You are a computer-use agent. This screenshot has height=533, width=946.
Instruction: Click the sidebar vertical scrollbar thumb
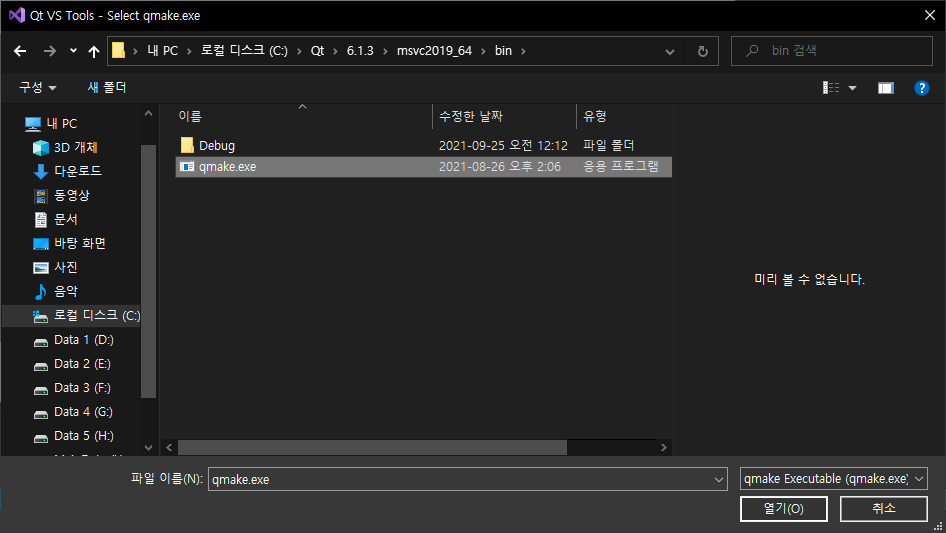point(148,271)
